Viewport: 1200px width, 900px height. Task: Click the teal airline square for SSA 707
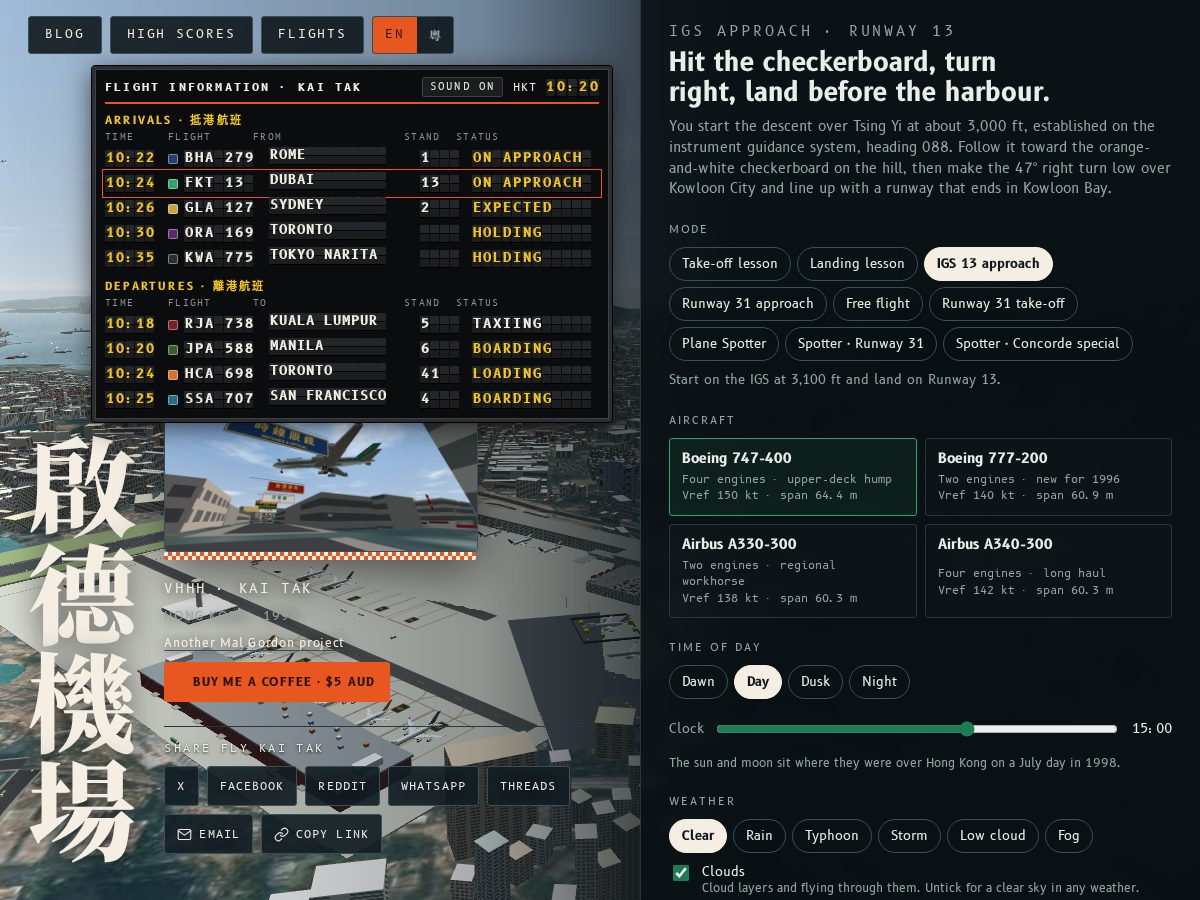pos(173,399)
